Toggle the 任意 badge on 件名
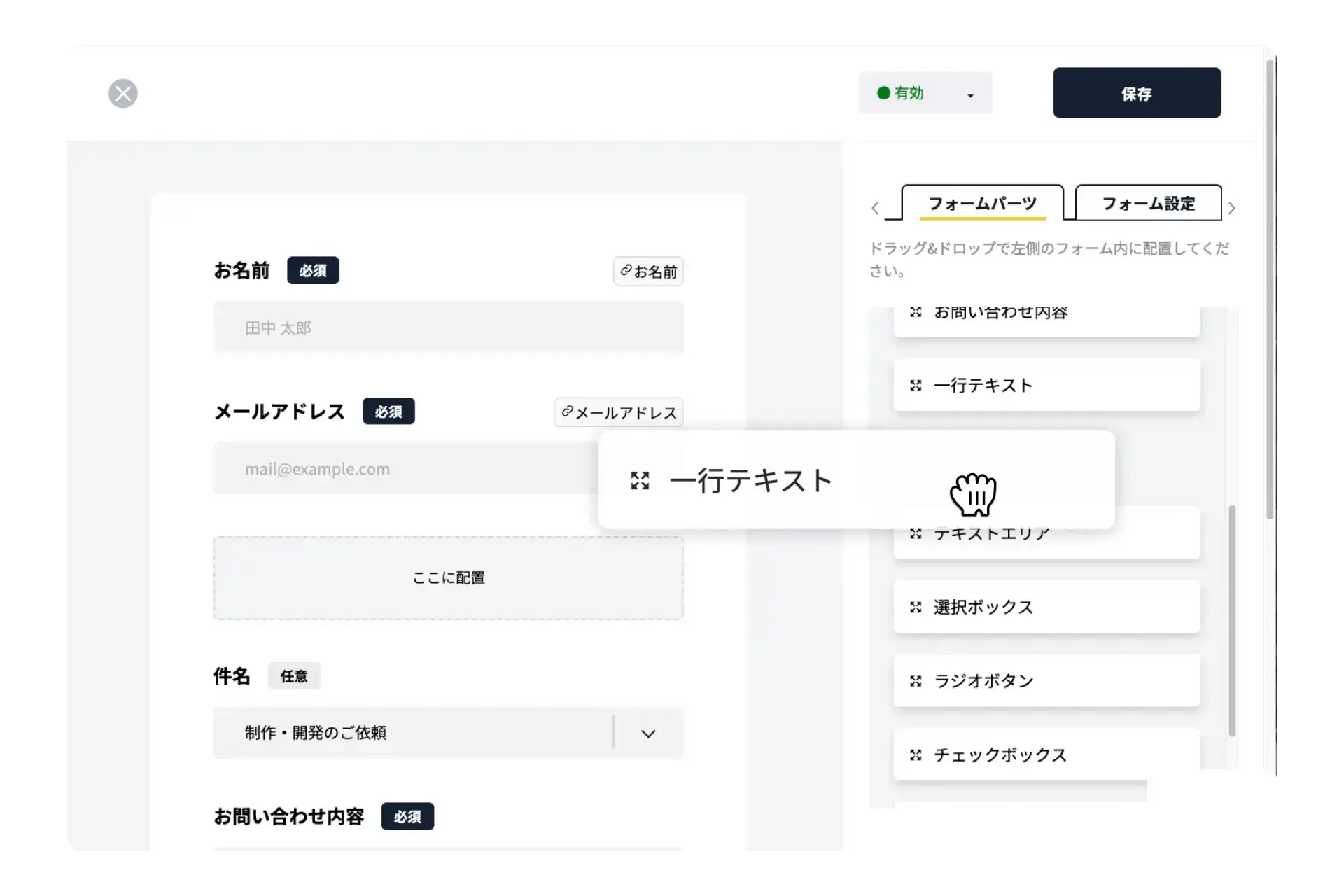Screen dimensions: 1344x896 [x=294, y=675]
